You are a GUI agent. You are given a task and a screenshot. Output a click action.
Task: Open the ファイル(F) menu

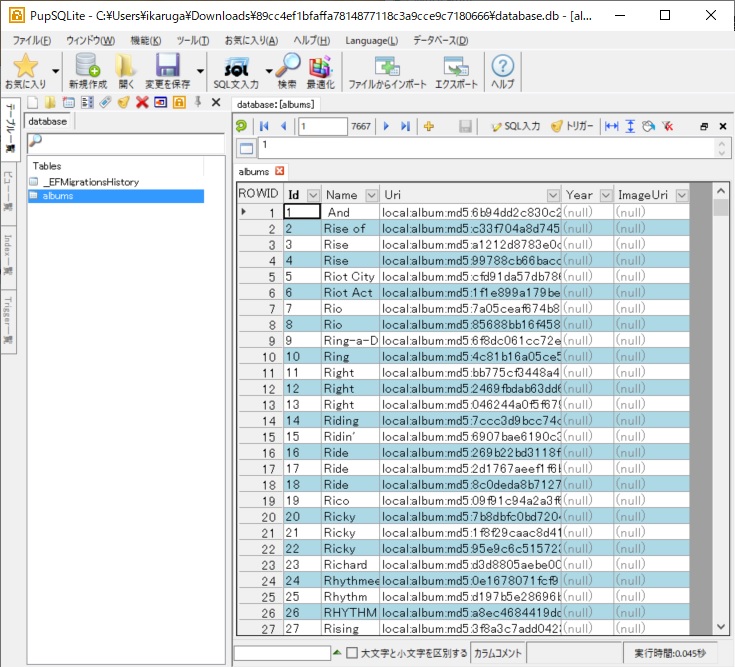click(31, 41)
